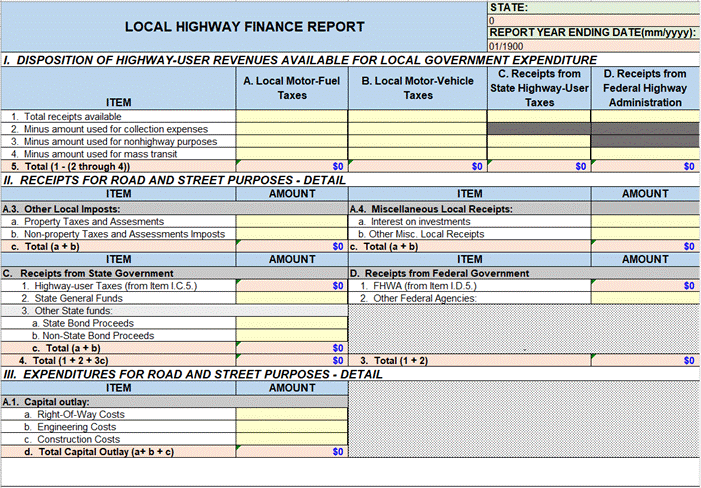Click nonhighway purposes cell under State Highway-User Taxes
The image size is (701, 488).
point(539,141)
